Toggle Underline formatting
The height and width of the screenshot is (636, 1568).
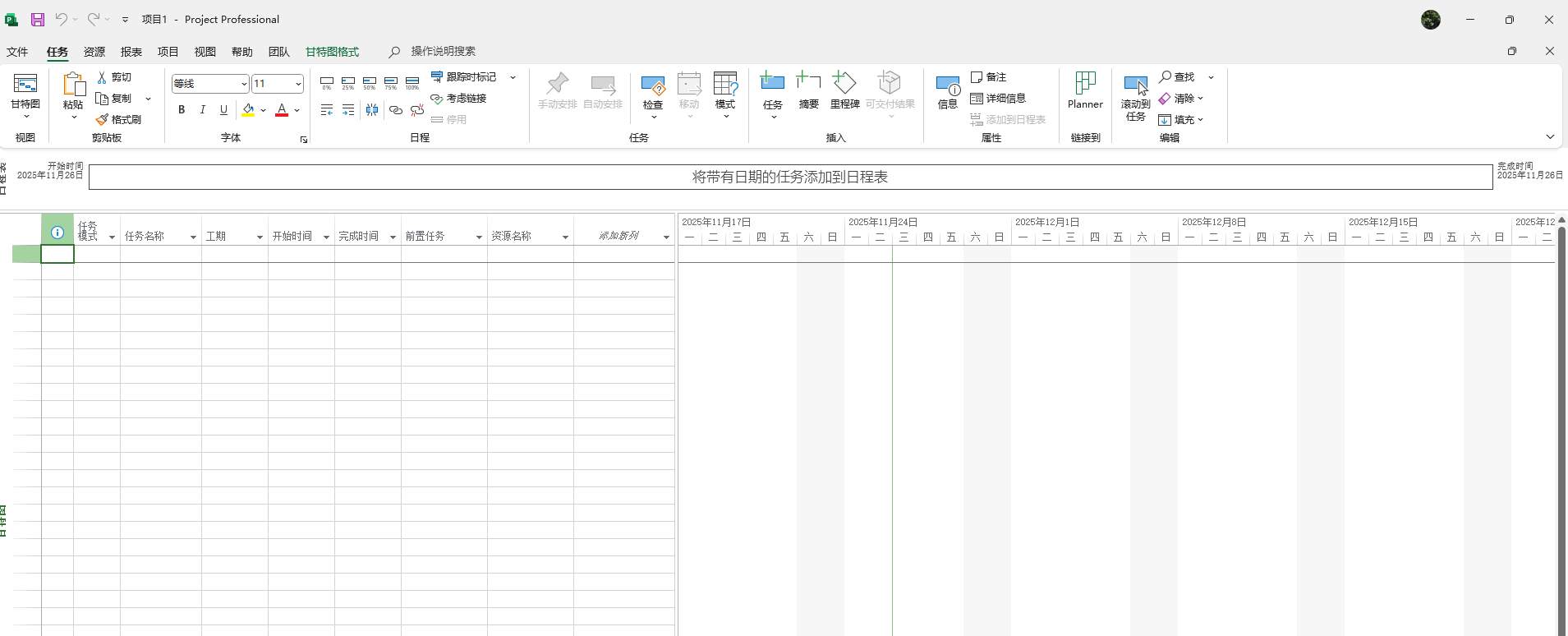pyautogui.click(x=223, y=110)
